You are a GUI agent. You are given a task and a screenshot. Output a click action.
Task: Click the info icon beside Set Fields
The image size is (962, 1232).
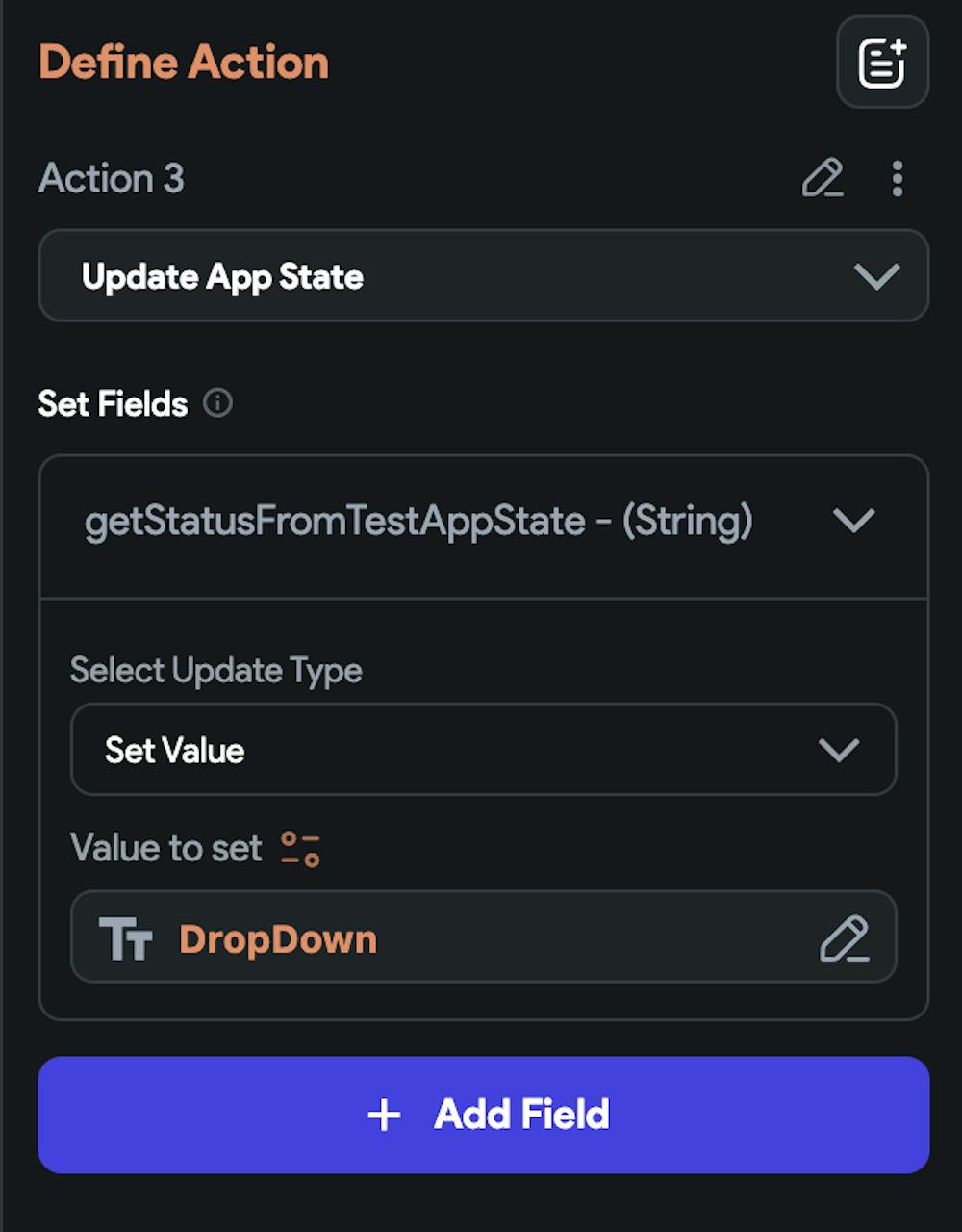218,403
